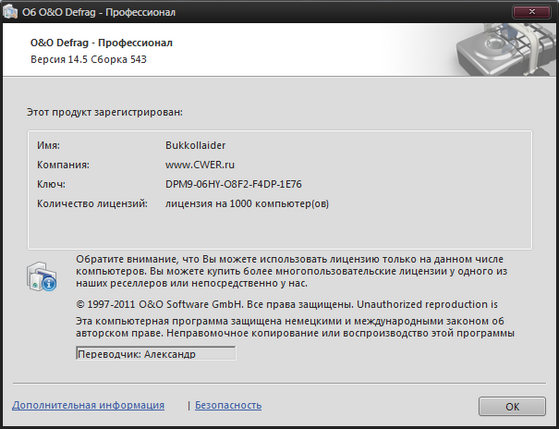Click the hard drive image in header
This screenshot has width=559, height=429.
tap(506, 50)
